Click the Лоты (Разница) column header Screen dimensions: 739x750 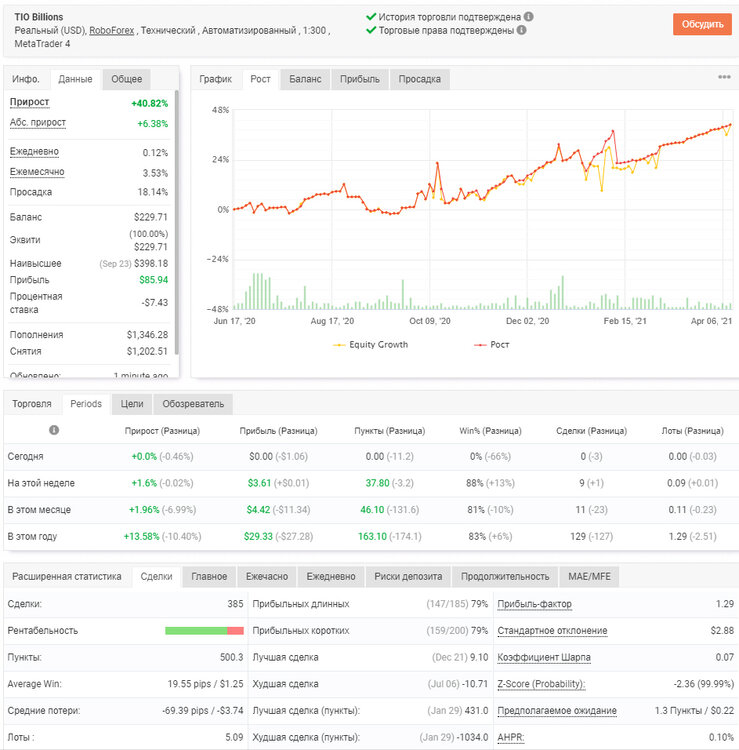coord(692,431)
